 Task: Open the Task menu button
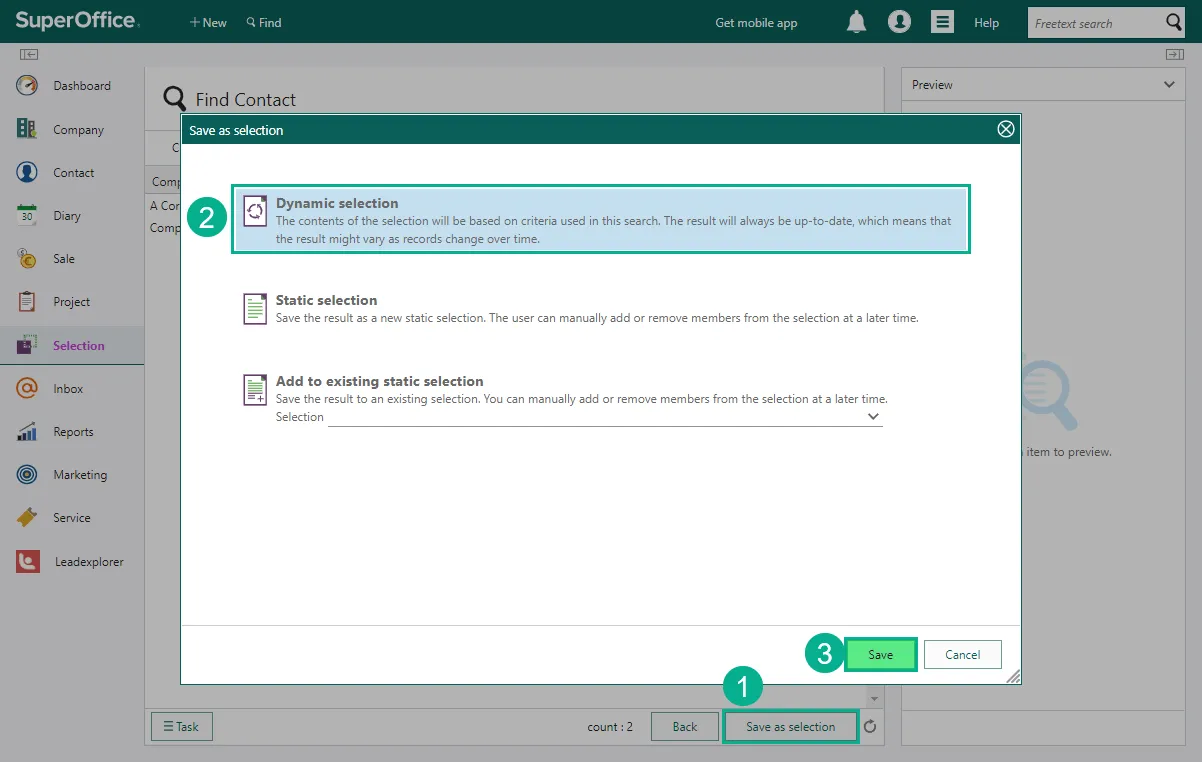181,727
